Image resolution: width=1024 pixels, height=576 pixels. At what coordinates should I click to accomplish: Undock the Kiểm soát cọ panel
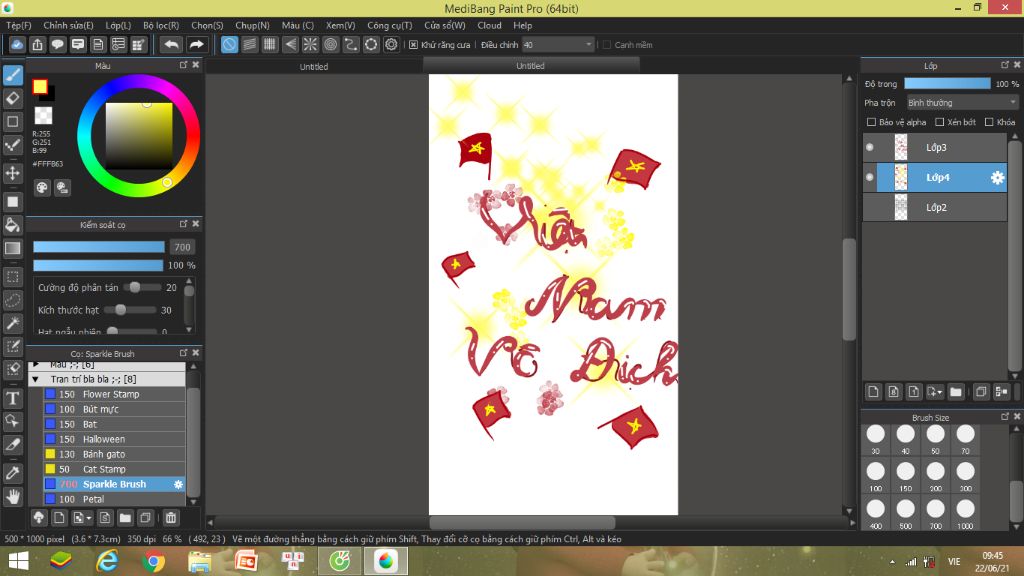coord(184,224)
